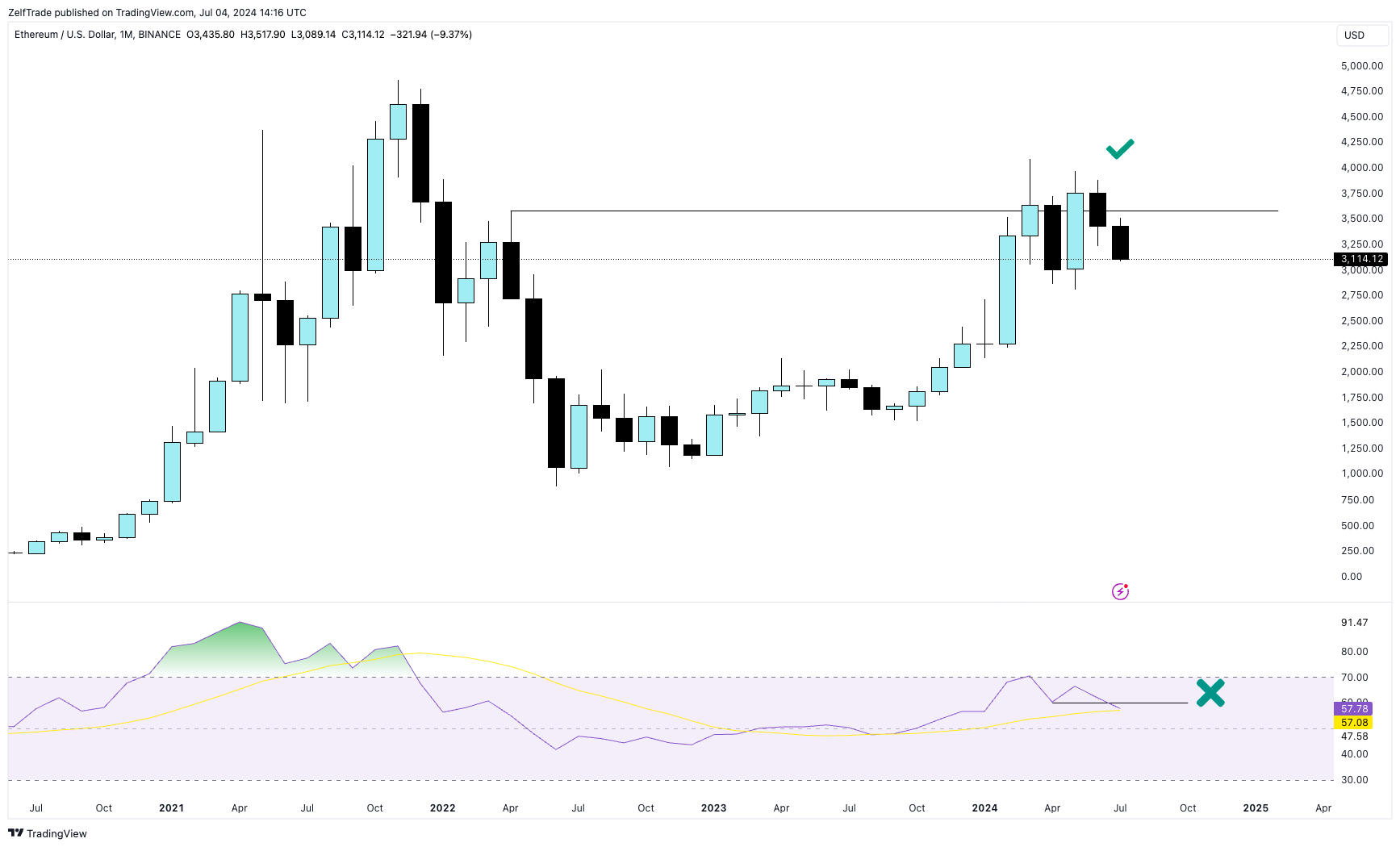Click the 5,000.00 level on the price axis
Viewport: 1400px width, 847px height.
pos(1361,66)
